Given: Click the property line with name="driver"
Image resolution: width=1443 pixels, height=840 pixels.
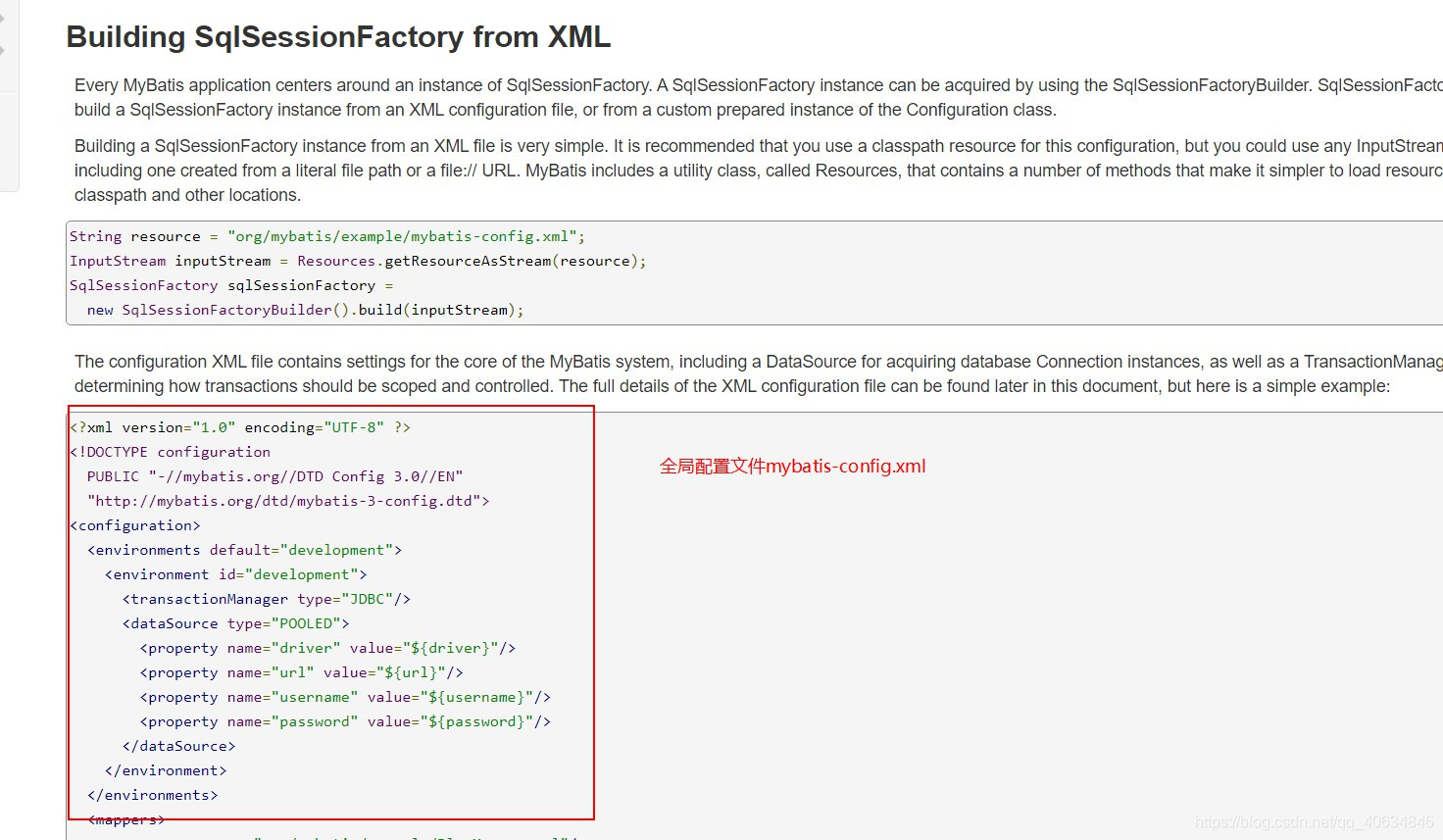Looking at the screenshot, I should coord(328,648).
